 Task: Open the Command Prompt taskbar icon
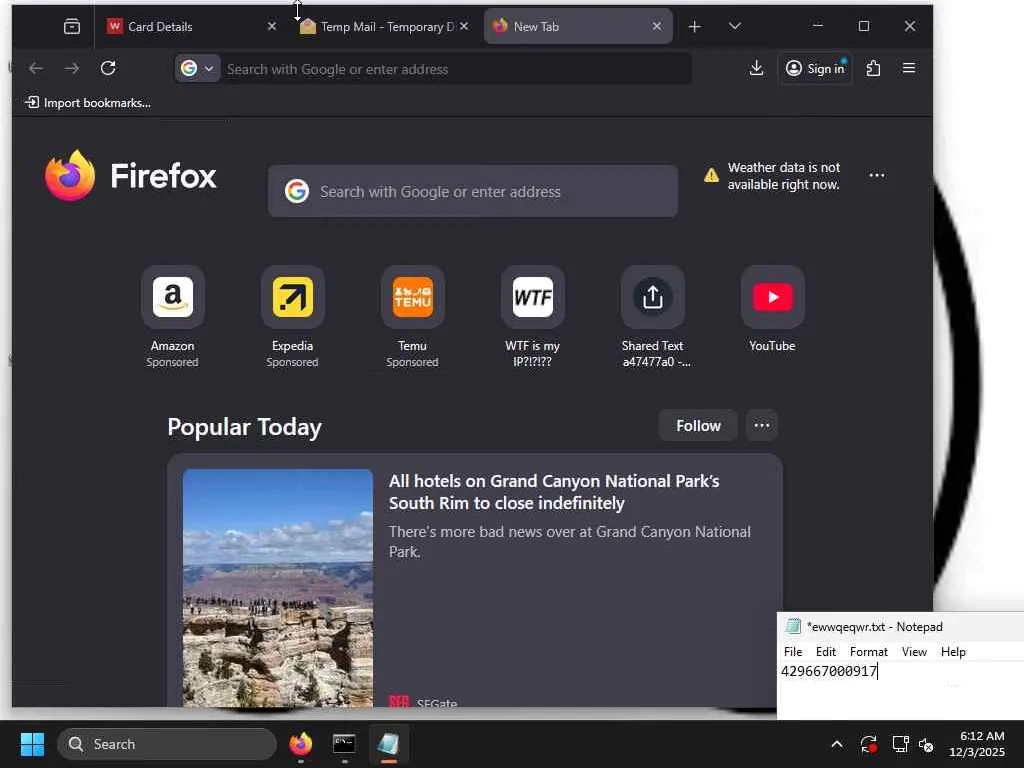tap(344, 744)
